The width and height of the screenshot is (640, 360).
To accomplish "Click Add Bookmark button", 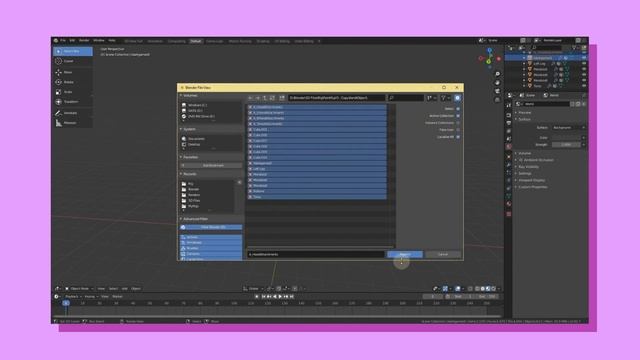I will click(x=211, y=165).
